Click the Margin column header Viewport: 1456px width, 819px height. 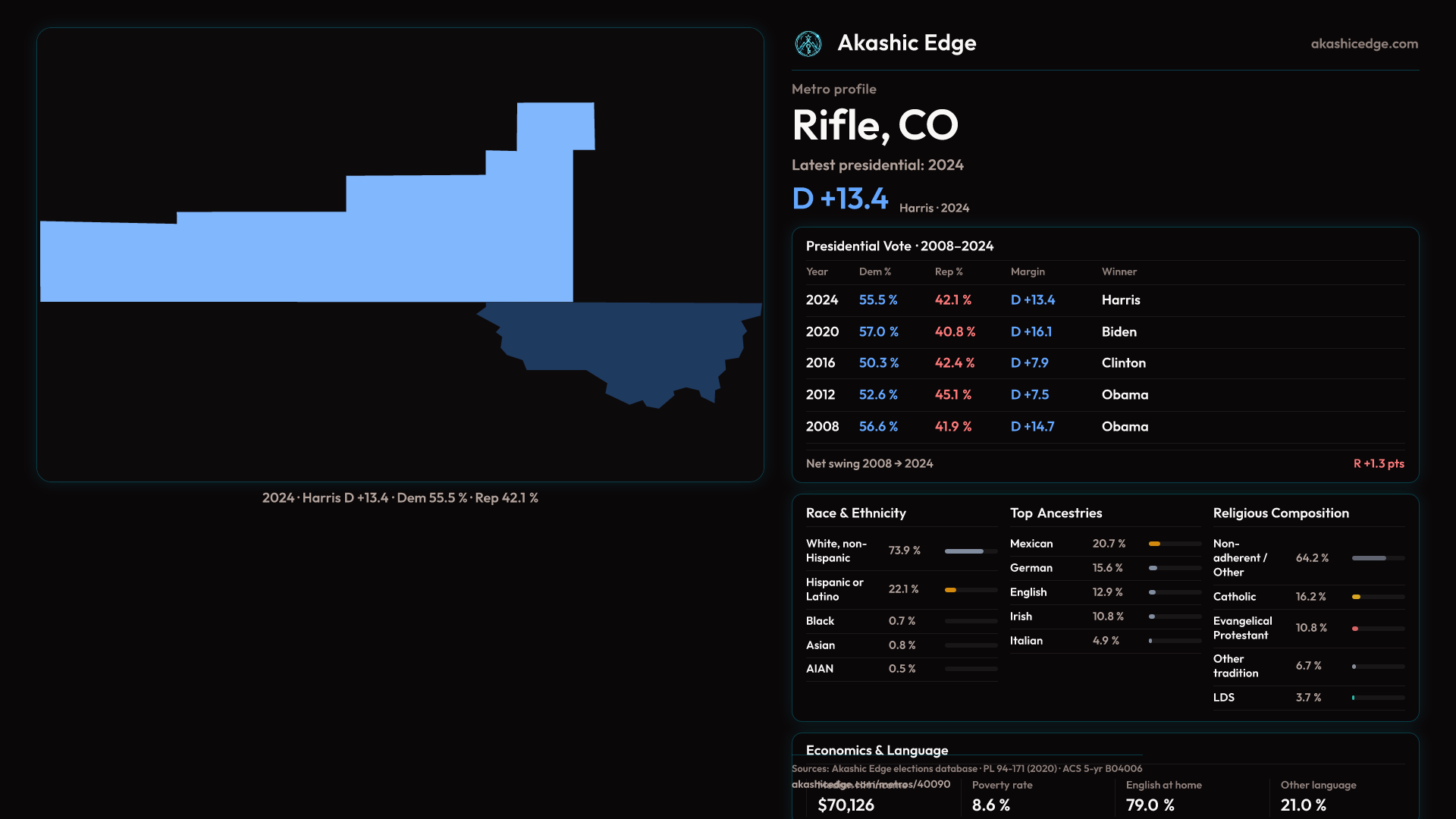[1027, 271]
